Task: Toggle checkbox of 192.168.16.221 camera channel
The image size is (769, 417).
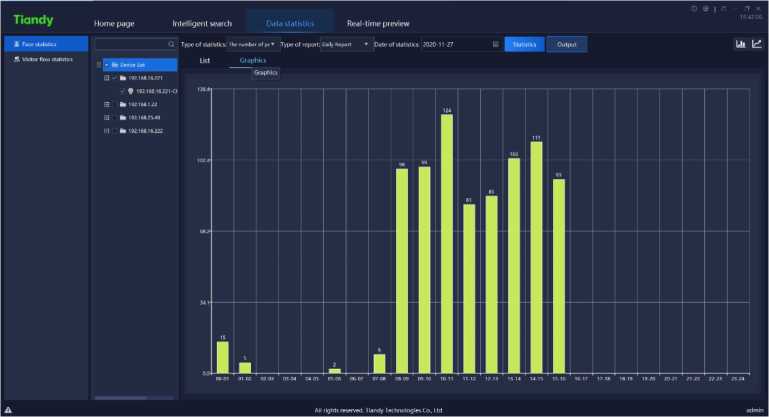Action: 122,91
